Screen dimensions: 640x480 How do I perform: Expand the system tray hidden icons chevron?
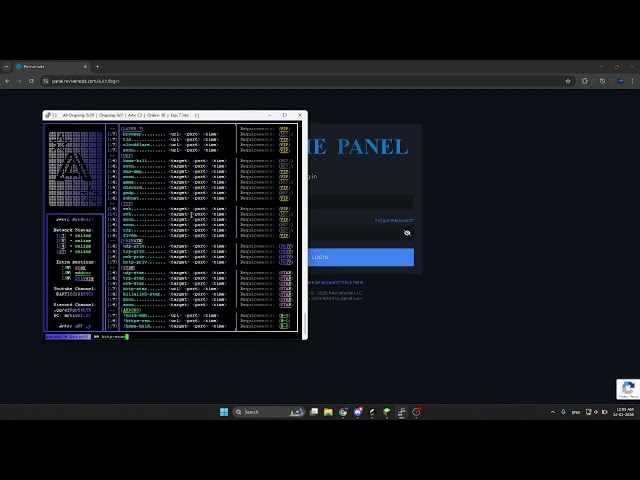[x=553, y=412]
